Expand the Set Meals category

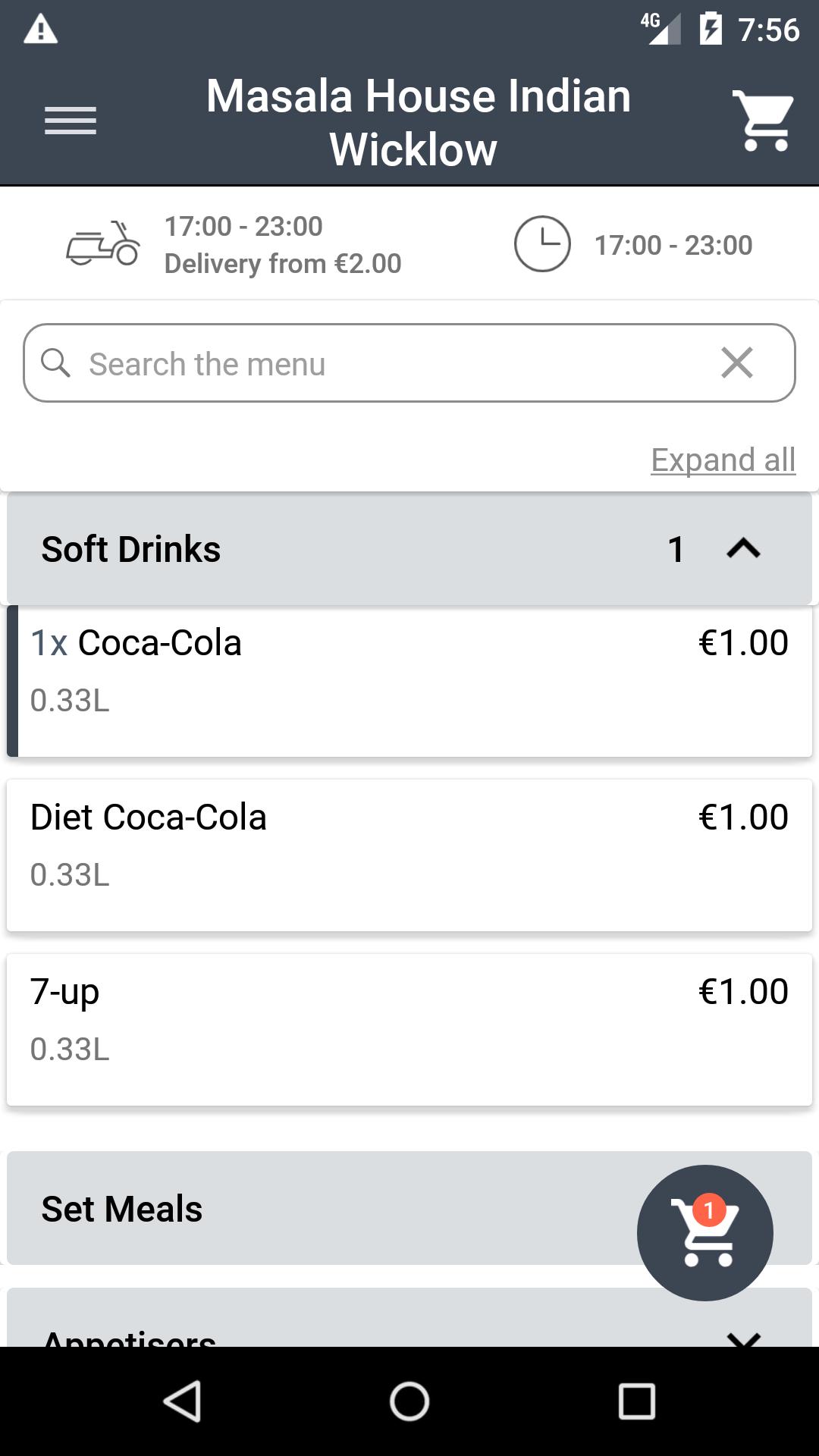pos(303,1209)
